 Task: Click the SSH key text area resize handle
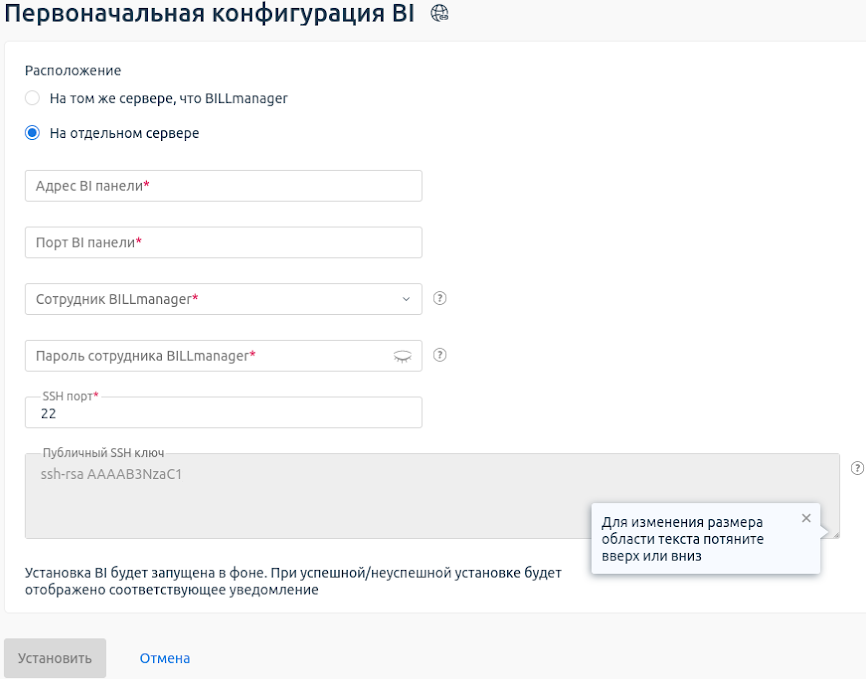pyautogui.click(x=834, y=533)
